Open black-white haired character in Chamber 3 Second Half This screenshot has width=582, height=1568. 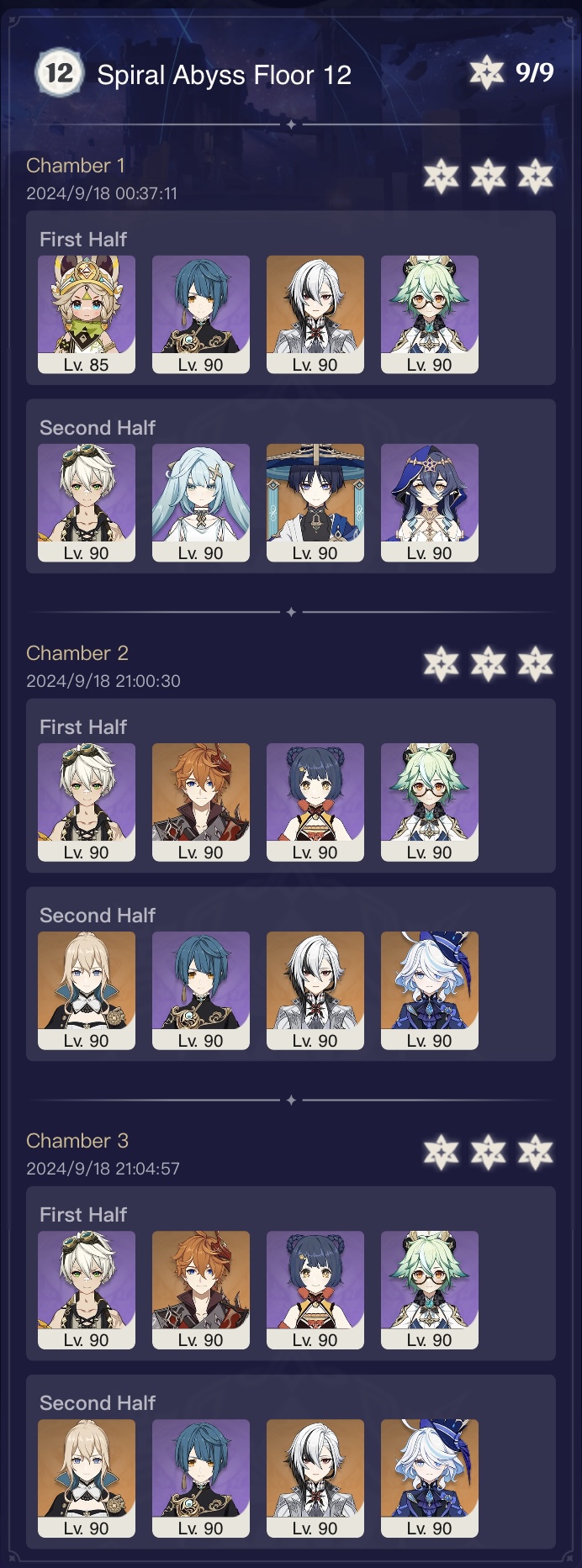pos(315,1478)
